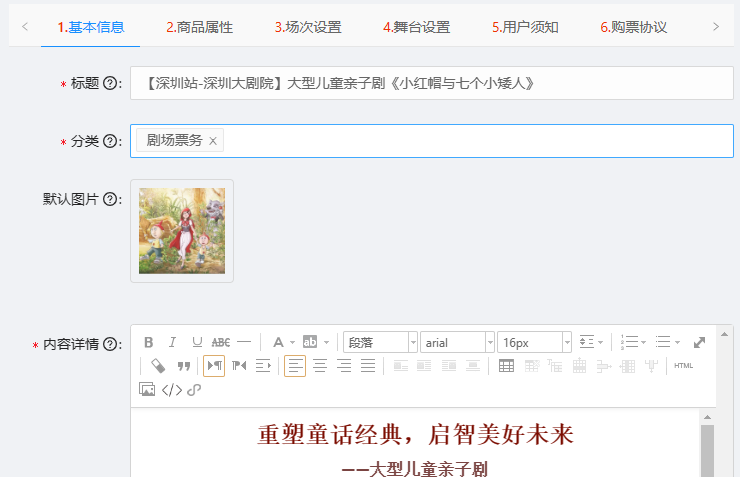Click the insert image icon
Viewport: 740px width, 477px height.
pyautogui.click(x=147, y=389)
